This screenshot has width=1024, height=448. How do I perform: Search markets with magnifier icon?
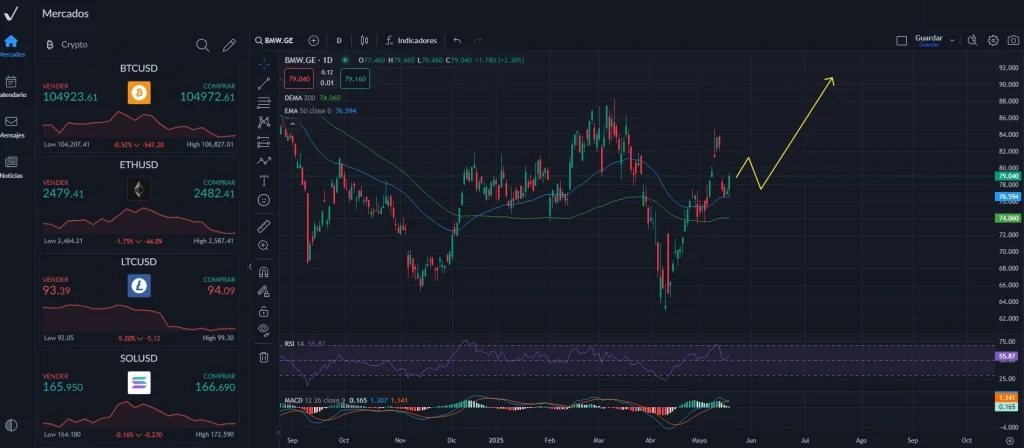(203, 45)
